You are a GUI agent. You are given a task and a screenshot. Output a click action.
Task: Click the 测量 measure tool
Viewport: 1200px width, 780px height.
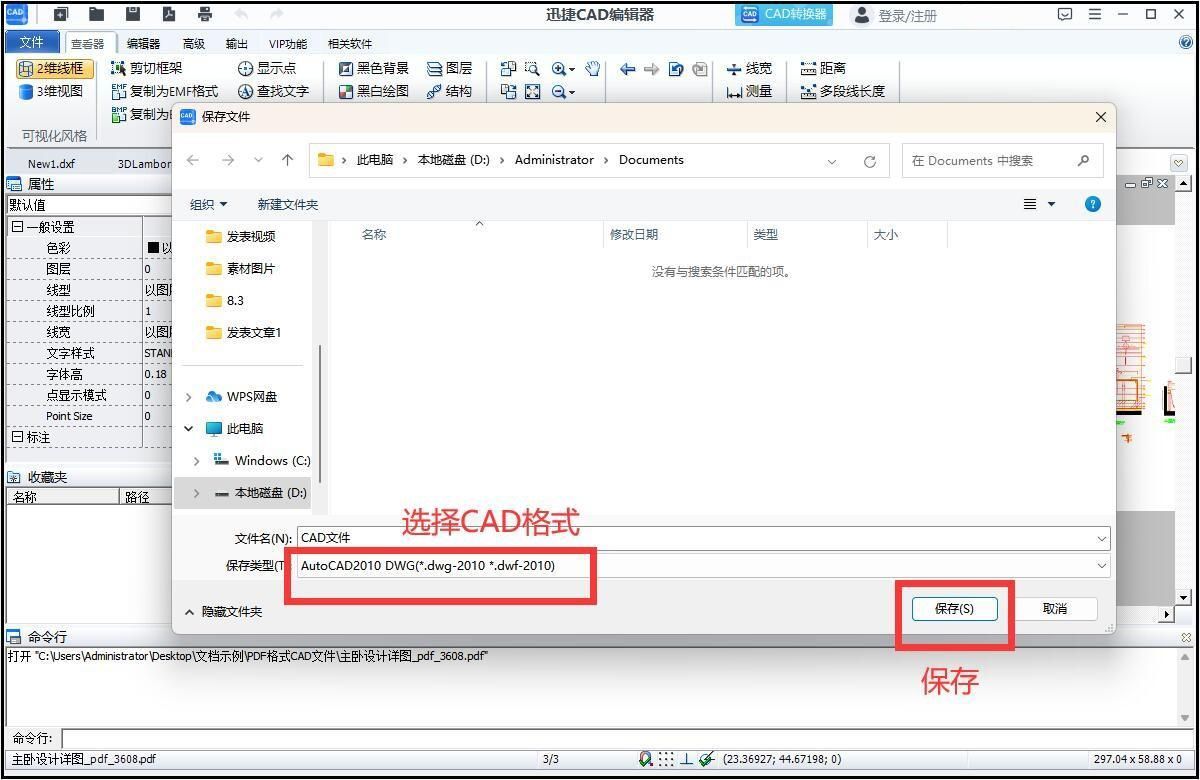[x=749, y=91]
